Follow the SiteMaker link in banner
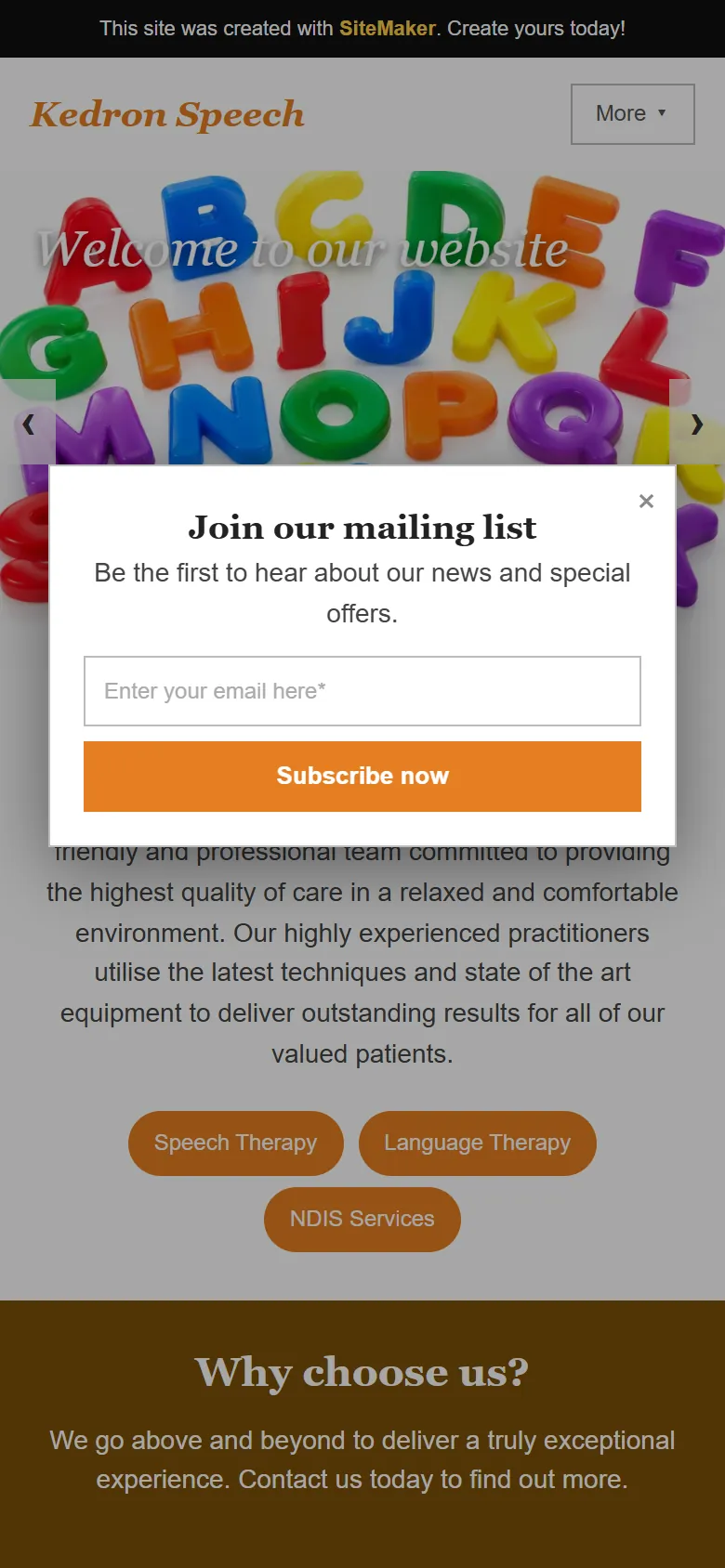725x1568 pixels. click(x=388, y=29)
